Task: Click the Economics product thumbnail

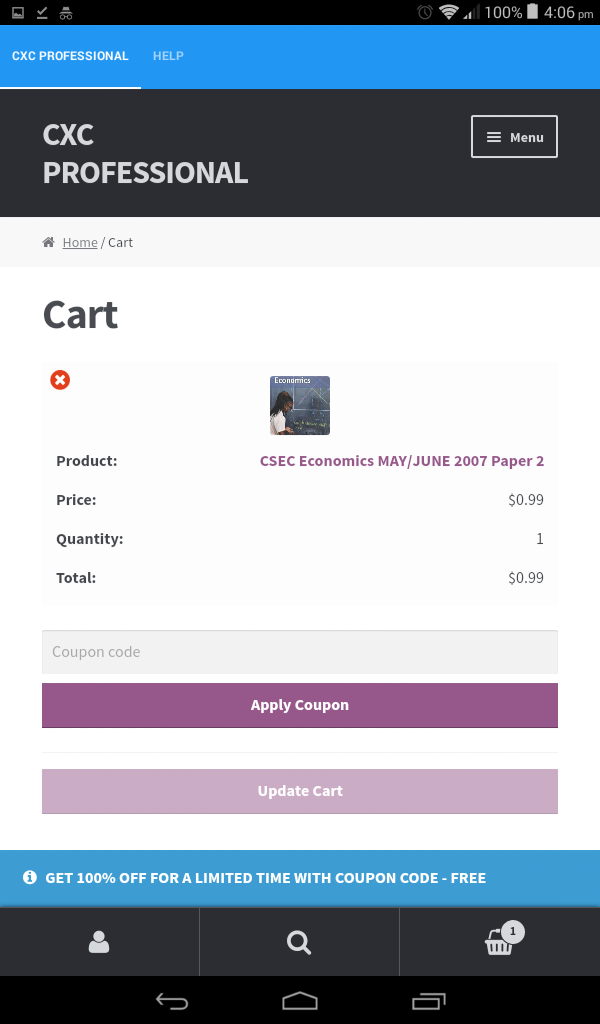Action: click(x=300, y=405)
